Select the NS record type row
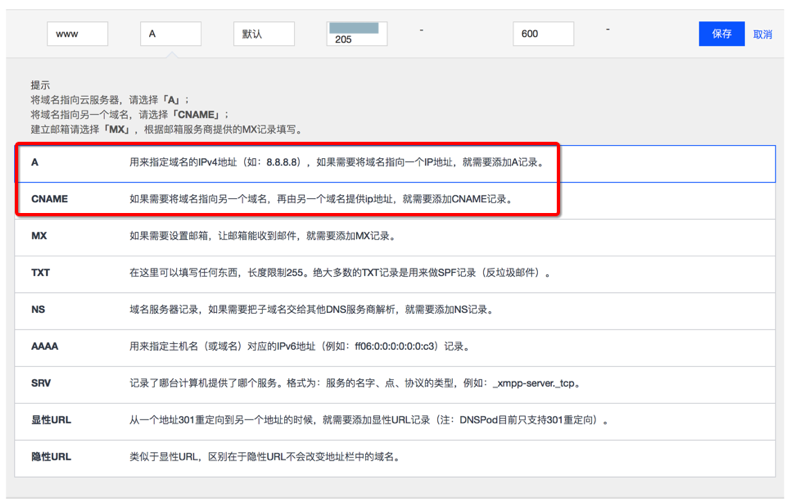Viewport: 800px width, 503px height. (395, 311)
